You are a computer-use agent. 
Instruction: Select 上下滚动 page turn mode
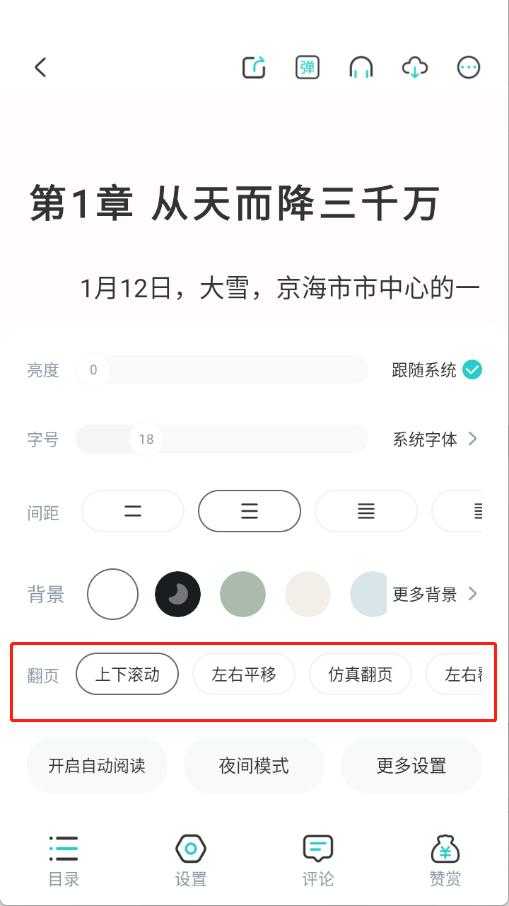[x=127, y=674]
